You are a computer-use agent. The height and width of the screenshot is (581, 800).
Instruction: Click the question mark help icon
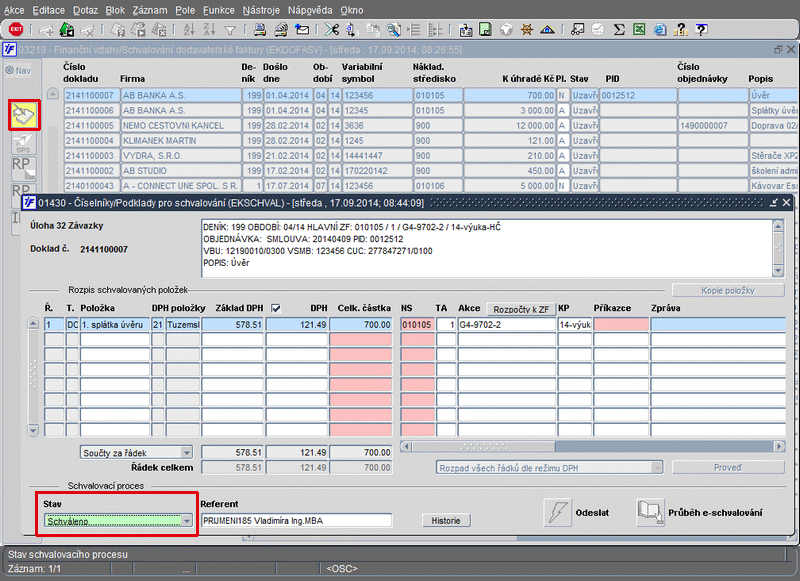(681, 30)
